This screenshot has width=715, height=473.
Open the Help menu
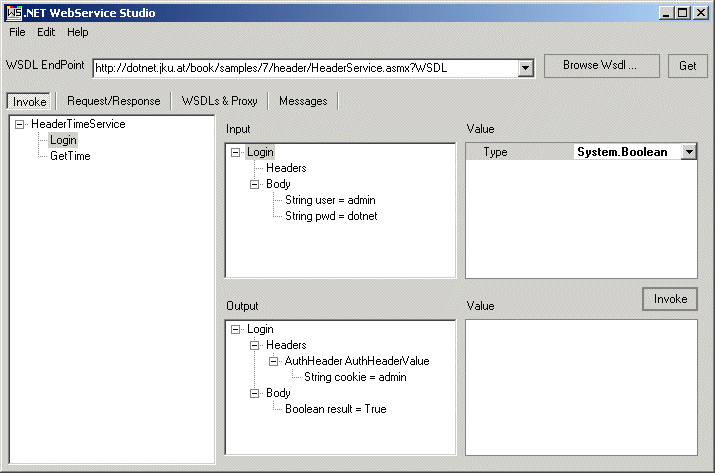pos(78,32)
